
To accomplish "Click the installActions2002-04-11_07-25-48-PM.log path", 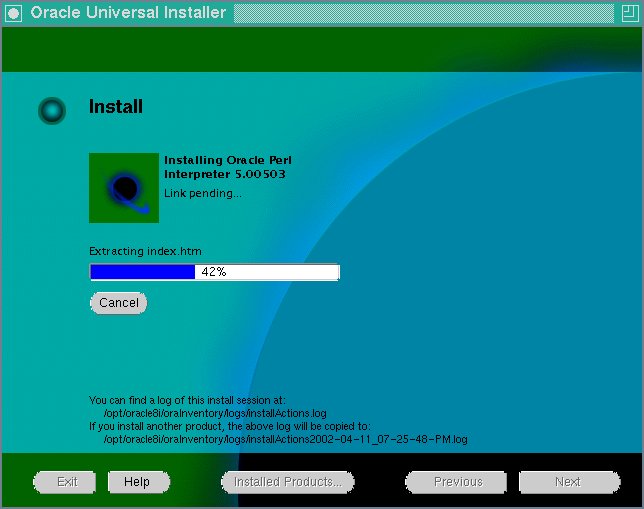I will coord(285,439).
